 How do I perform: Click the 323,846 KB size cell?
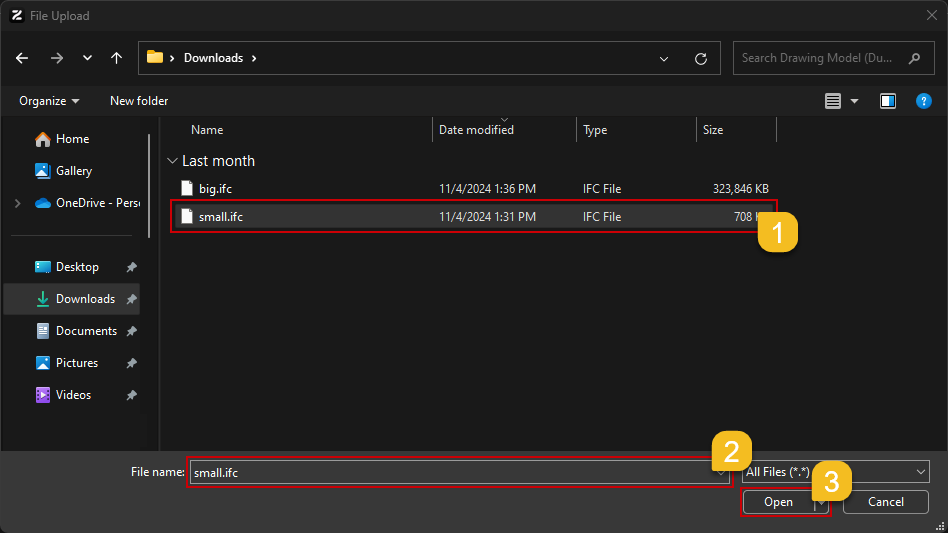(741, 189)
